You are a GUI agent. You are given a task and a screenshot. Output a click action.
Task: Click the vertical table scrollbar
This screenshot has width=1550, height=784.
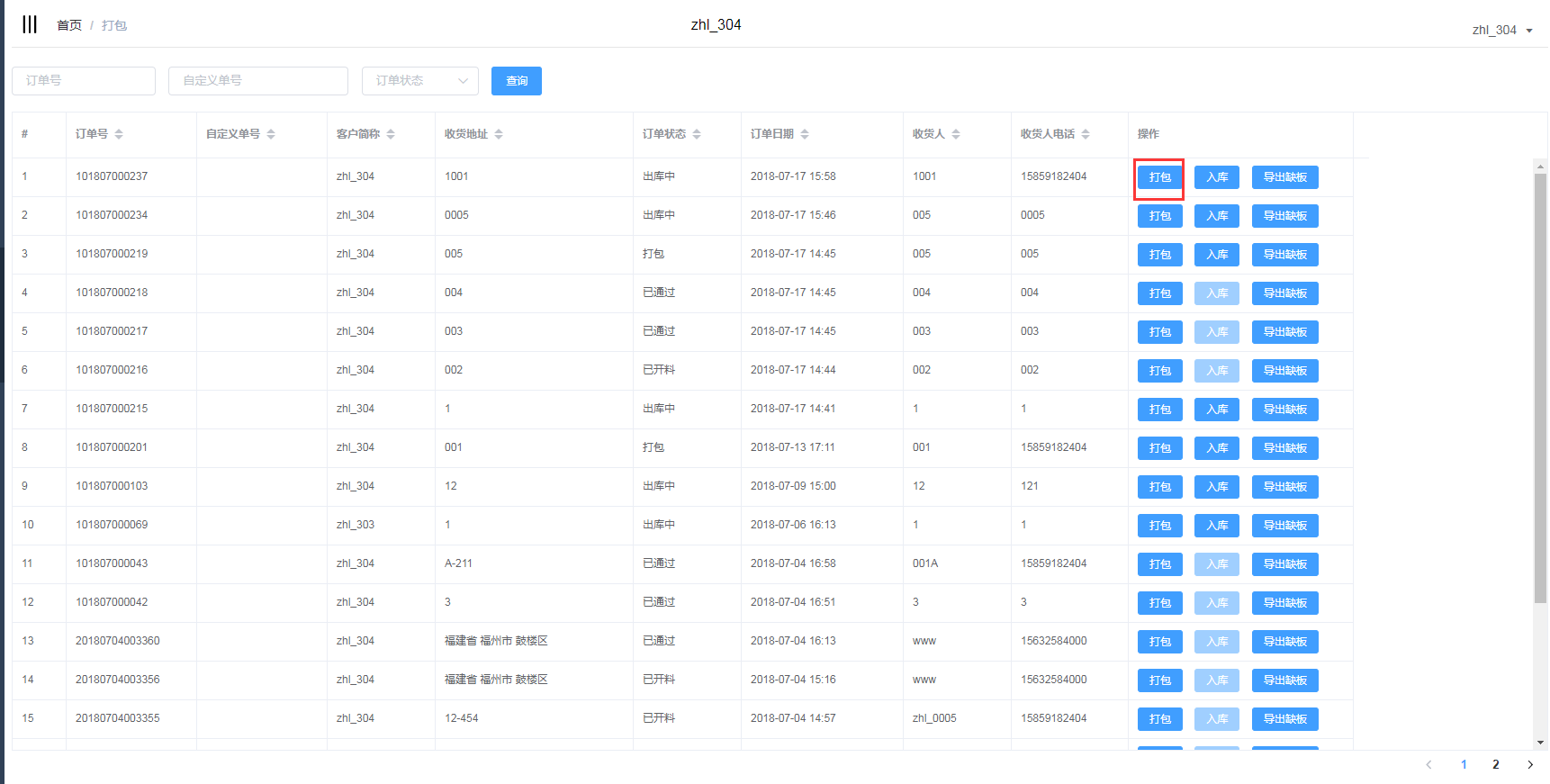(1540, 387)
